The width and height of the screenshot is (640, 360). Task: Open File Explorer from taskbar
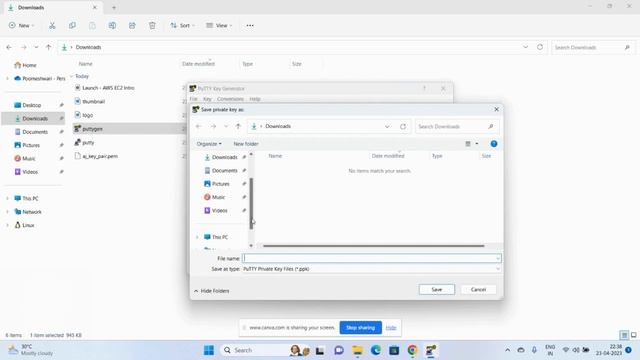(x=358, y=350)
